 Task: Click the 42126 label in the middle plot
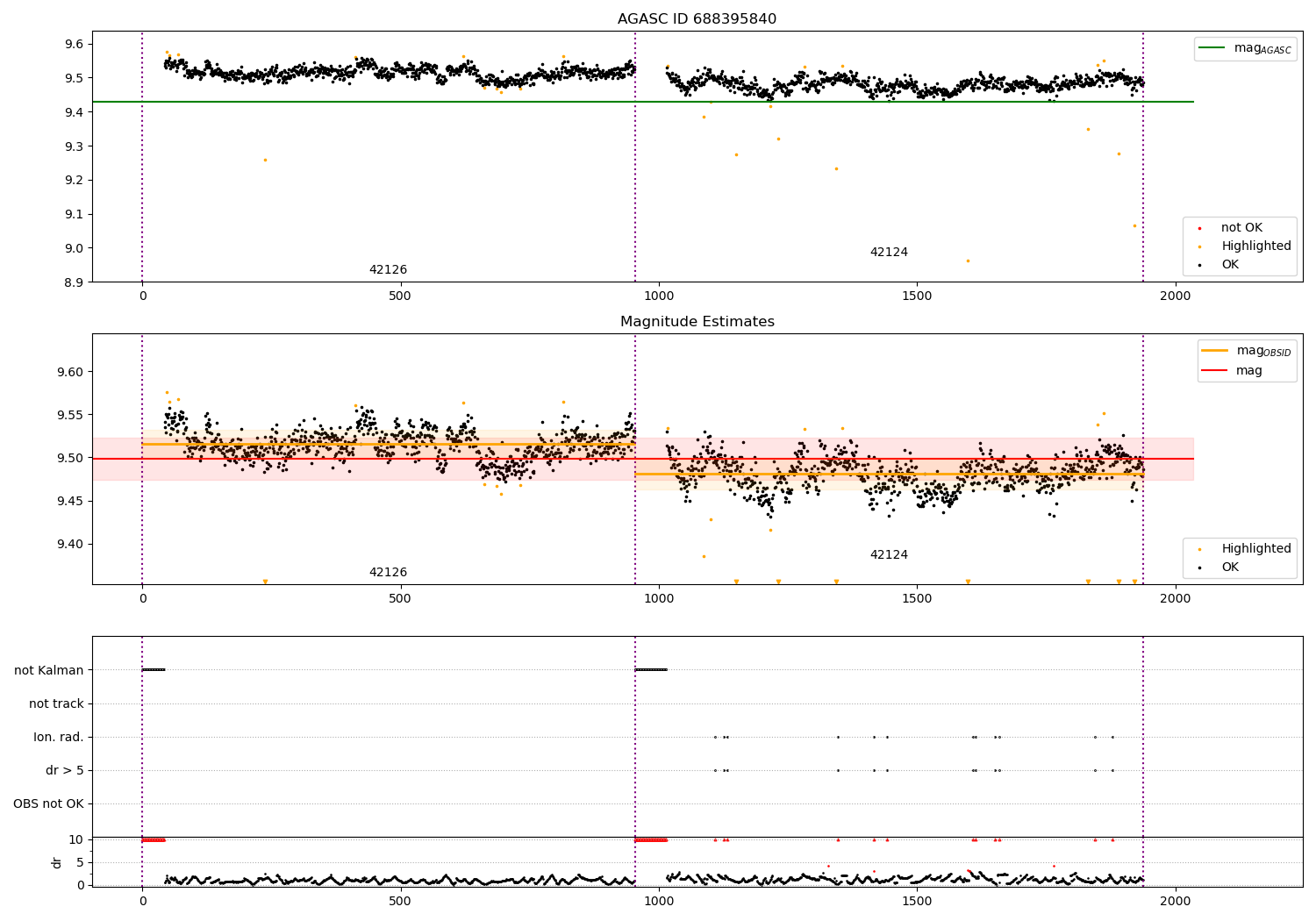pos(388,573)
